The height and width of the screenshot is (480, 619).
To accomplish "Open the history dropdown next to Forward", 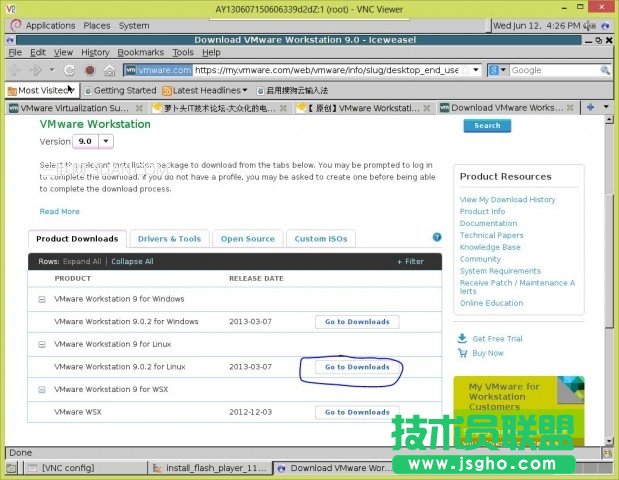I will [52, 70].
